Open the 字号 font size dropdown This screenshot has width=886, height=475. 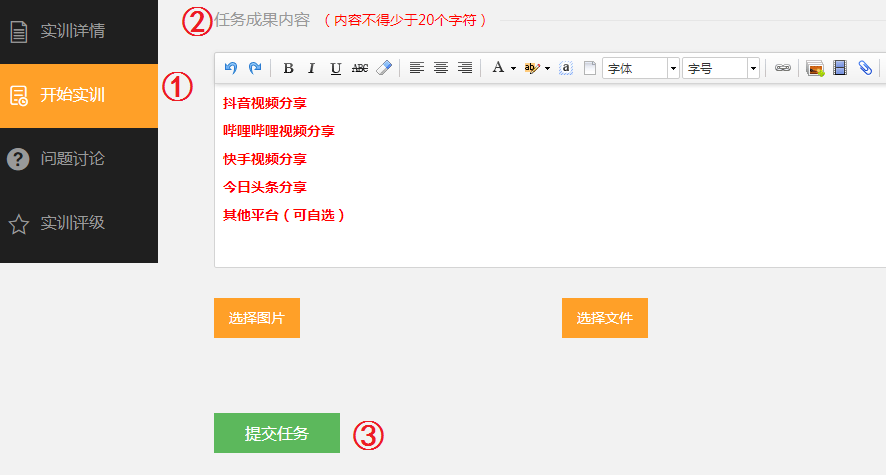coord(753,68)
